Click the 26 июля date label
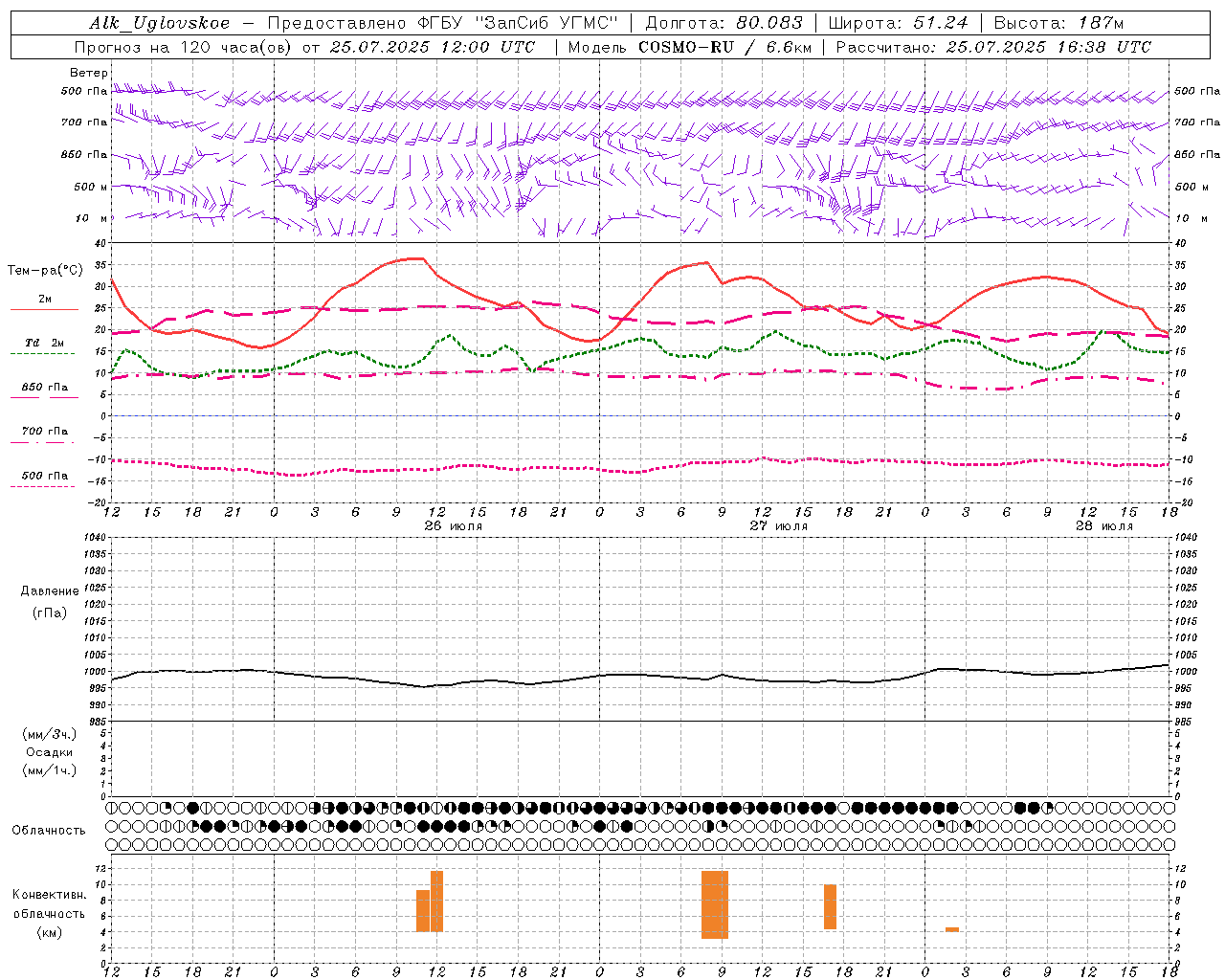 [454, 526]
